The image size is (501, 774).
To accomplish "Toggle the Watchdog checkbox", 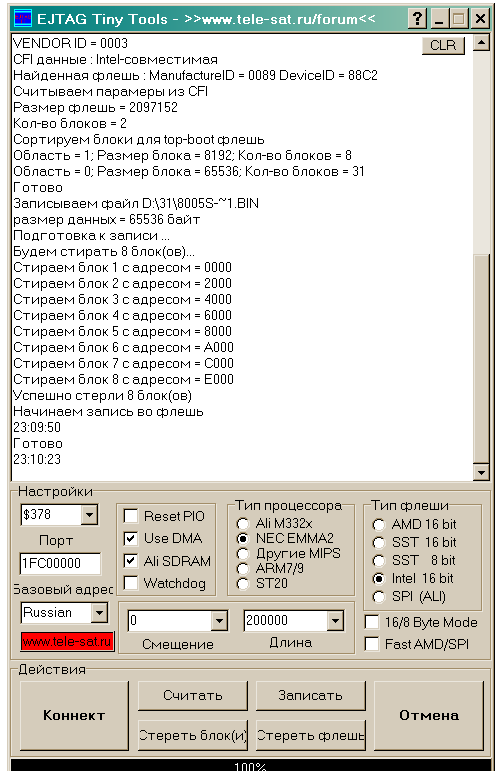I will tap(131, 583).
